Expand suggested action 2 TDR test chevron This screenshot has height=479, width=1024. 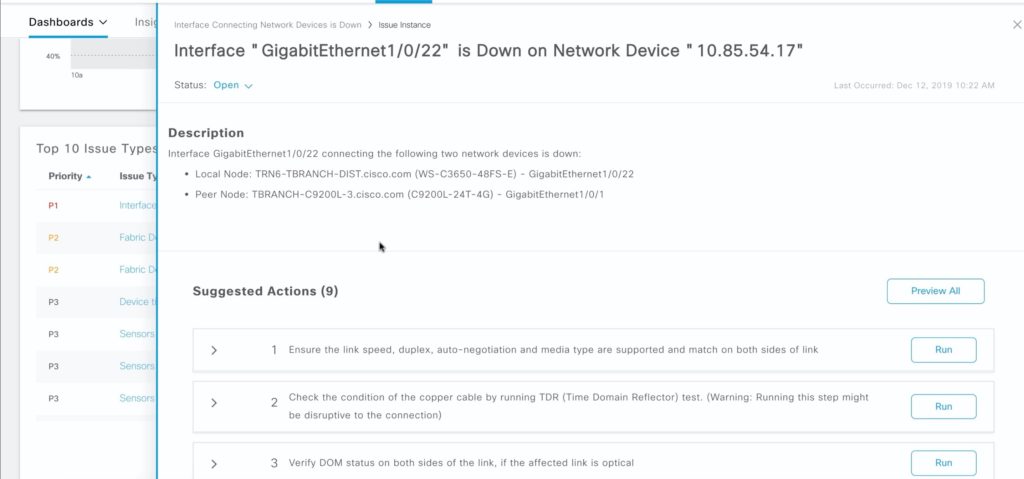pos(214,403)
